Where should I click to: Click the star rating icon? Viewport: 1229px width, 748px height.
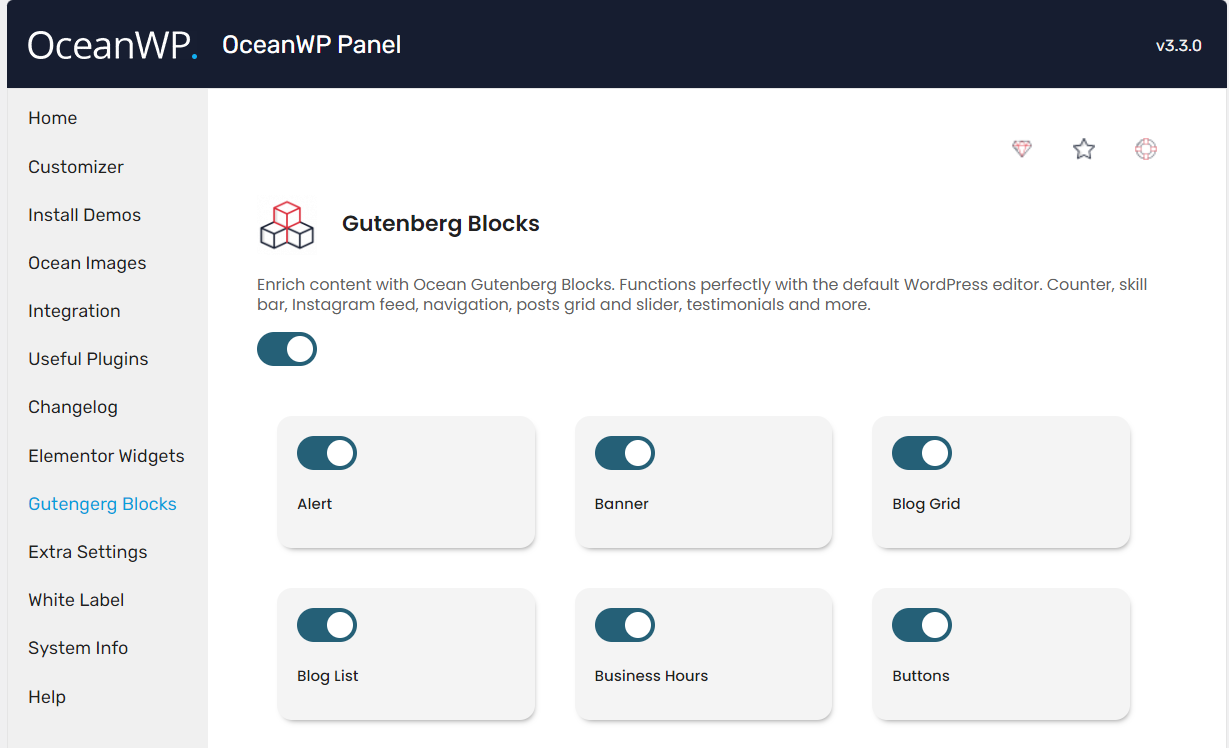click(1084, 149)
